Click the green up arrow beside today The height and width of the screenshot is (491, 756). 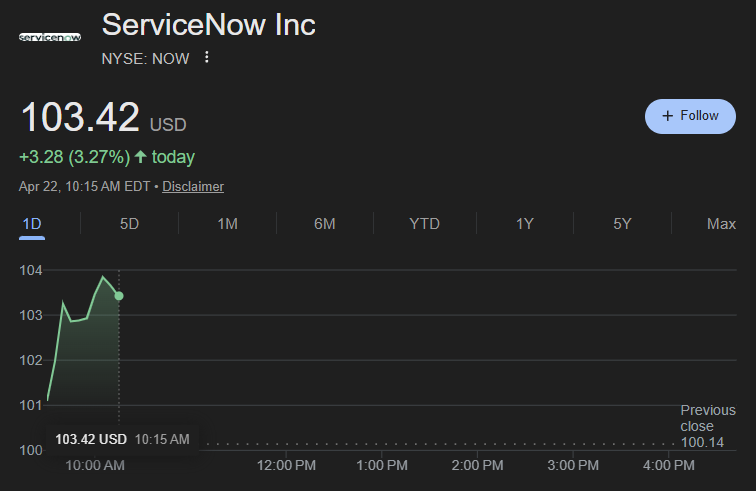coord(141,157)
